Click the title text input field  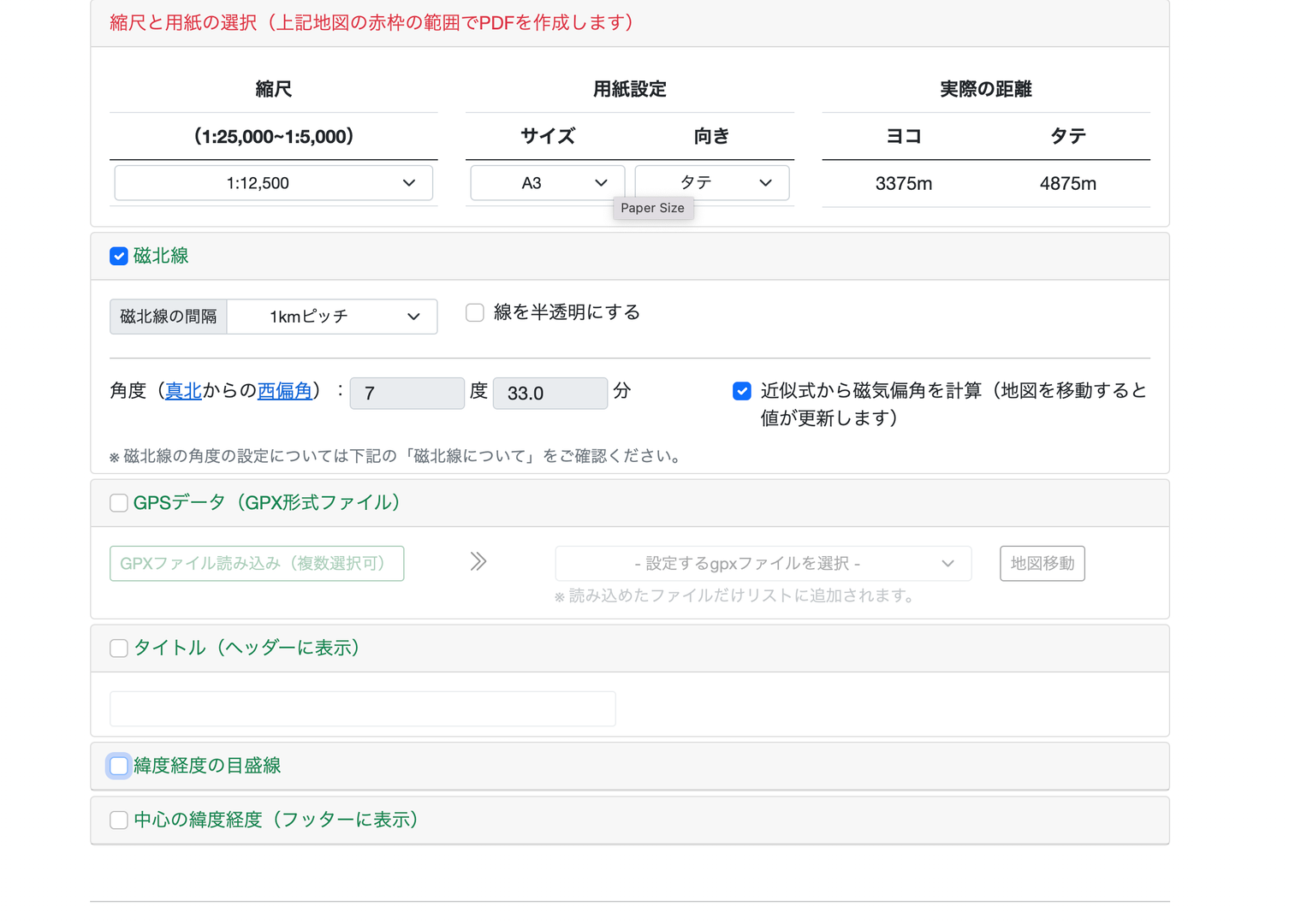pyautogui.click(x=362, y=709)
